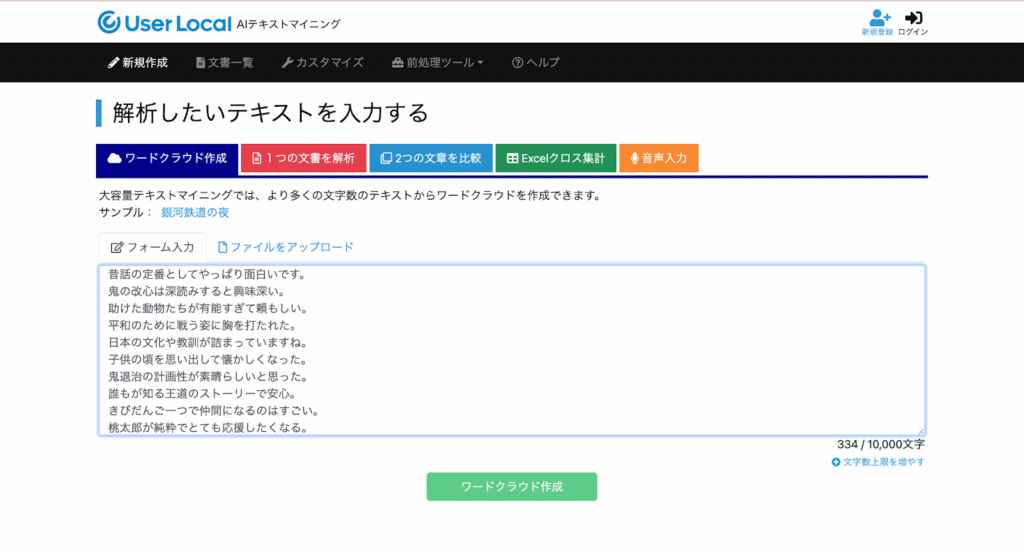Expand the 前処理ツール dropdown menu
The height and width of the screenshot is (552, 1024).
437,62
